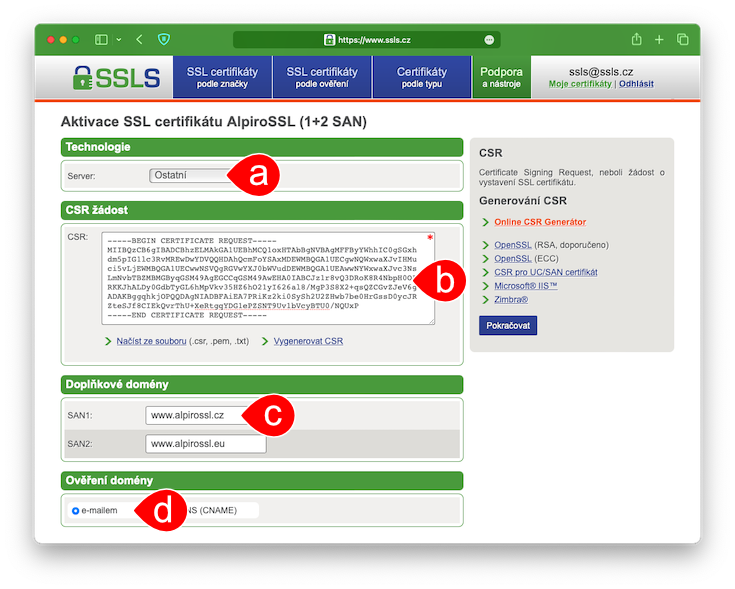Viewport: 735px width, 589px height.
Task: Open the shield privacy report icon
Action: coord(164,40)
